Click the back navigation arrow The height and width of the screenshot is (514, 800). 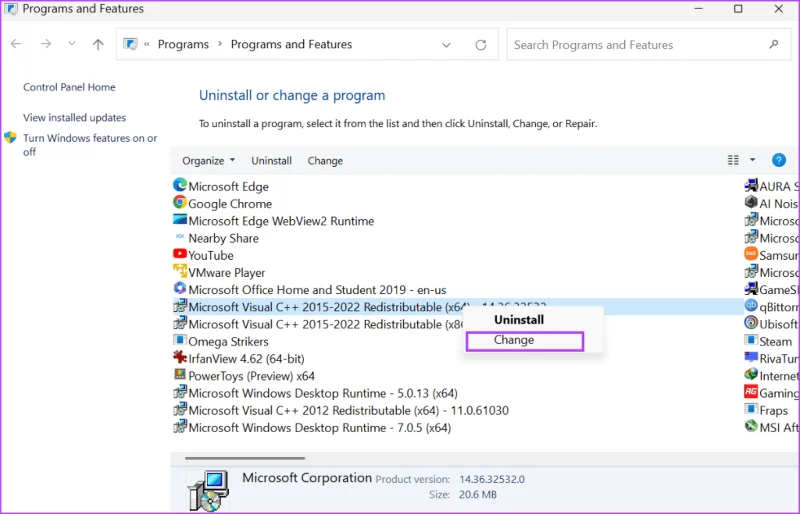[16, 44]
